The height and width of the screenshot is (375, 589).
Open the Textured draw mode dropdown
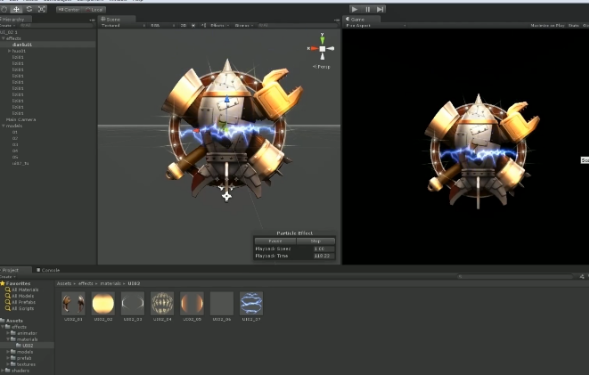coord(123,26)
